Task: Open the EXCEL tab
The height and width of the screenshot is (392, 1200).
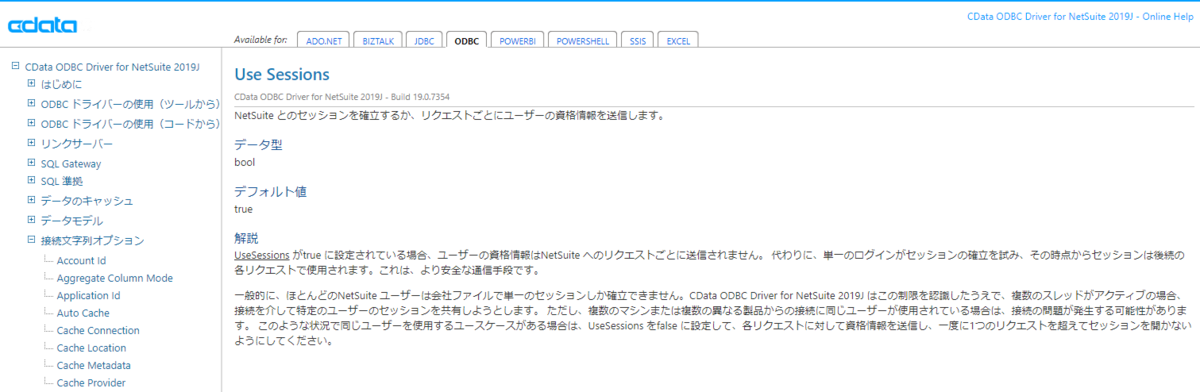Action: click(x=678, y=40)
